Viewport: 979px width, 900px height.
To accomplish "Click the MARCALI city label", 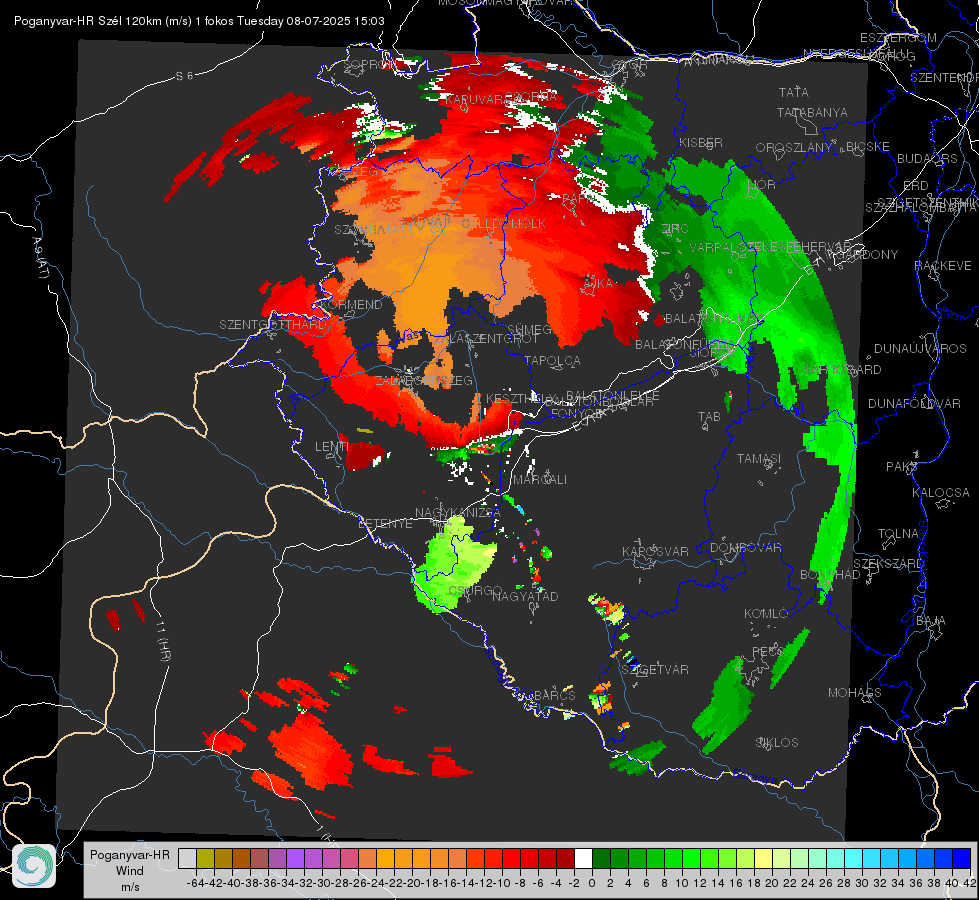I will point(540,480).
